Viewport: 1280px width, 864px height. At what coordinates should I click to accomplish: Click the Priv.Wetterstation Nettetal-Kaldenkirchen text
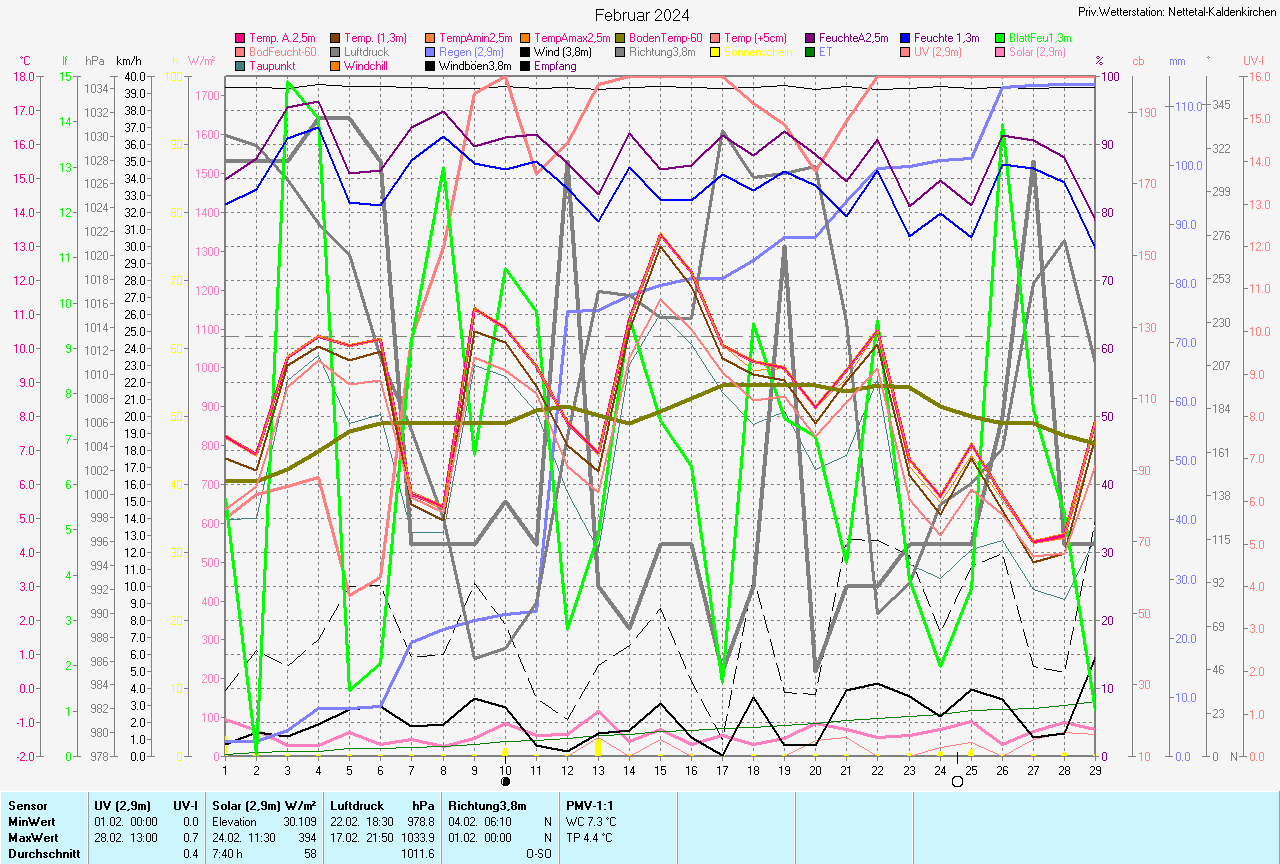1176,10
